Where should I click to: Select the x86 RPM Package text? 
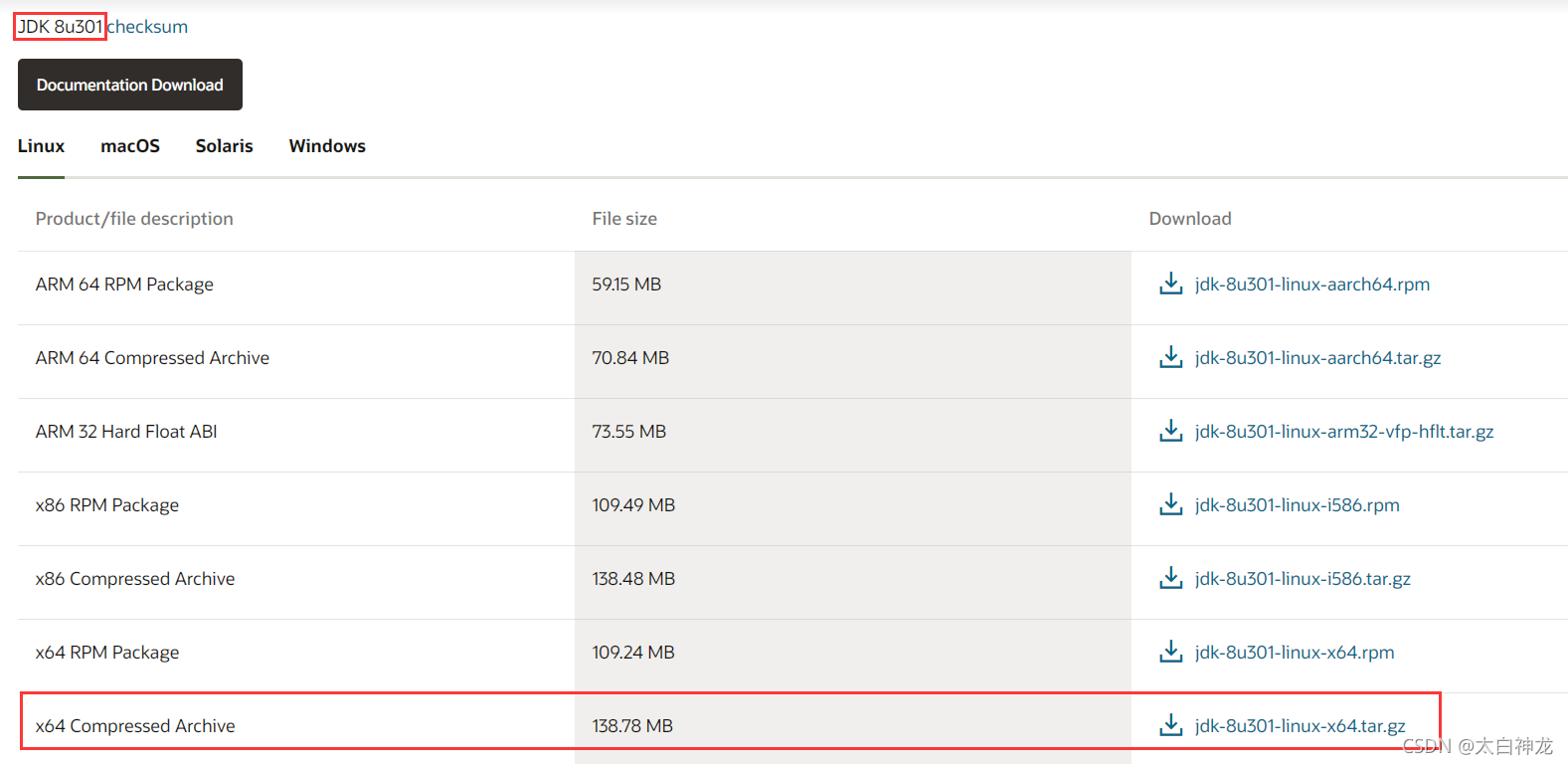tap(107, 505)
